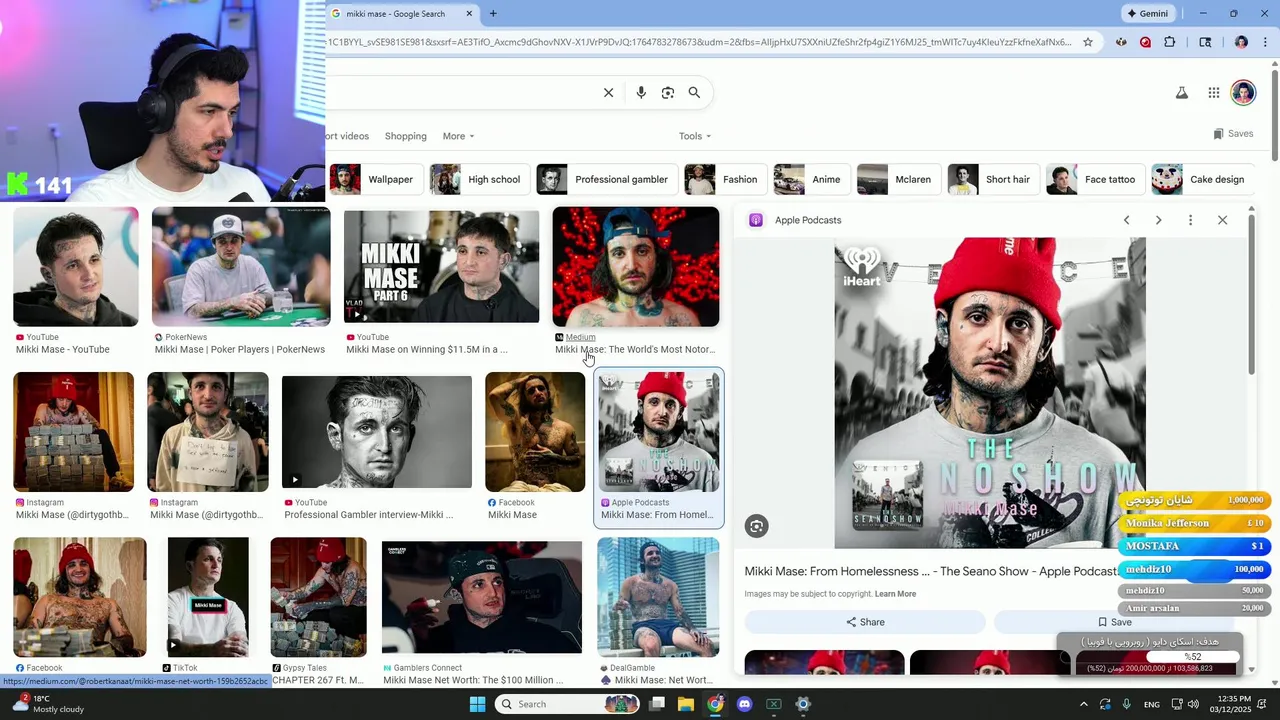The width and height of the screenshot is (1280, 720).
Task: Expand the More search filters dropdown
Action: [x=459, y=136]
